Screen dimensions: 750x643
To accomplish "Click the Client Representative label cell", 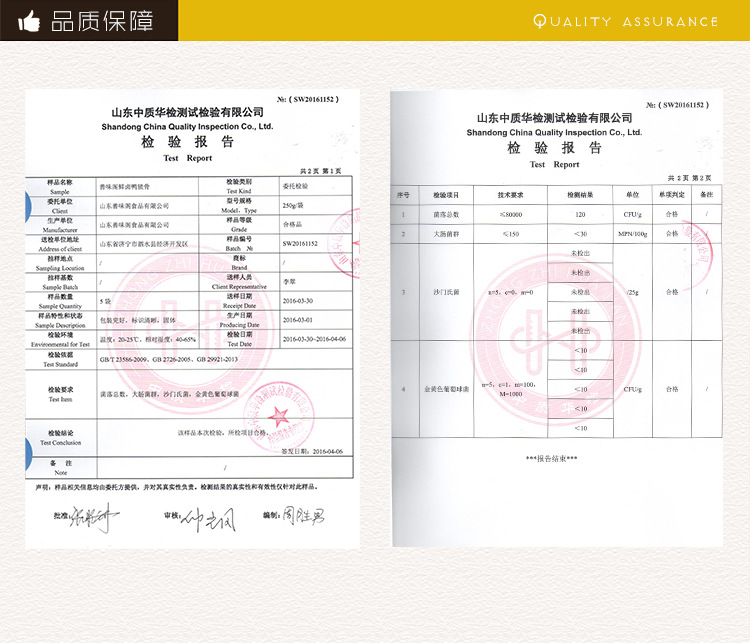I will pyautogui.click(x=239, y=282).
